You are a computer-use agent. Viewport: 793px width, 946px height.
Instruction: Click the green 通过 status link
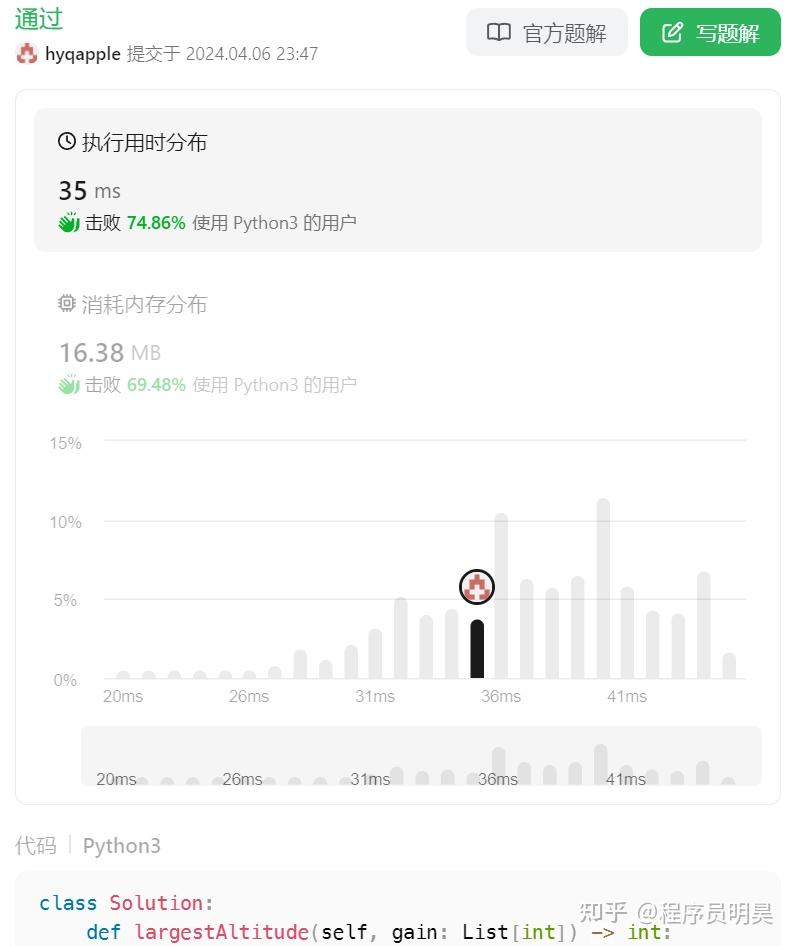[x=38, y=18]
